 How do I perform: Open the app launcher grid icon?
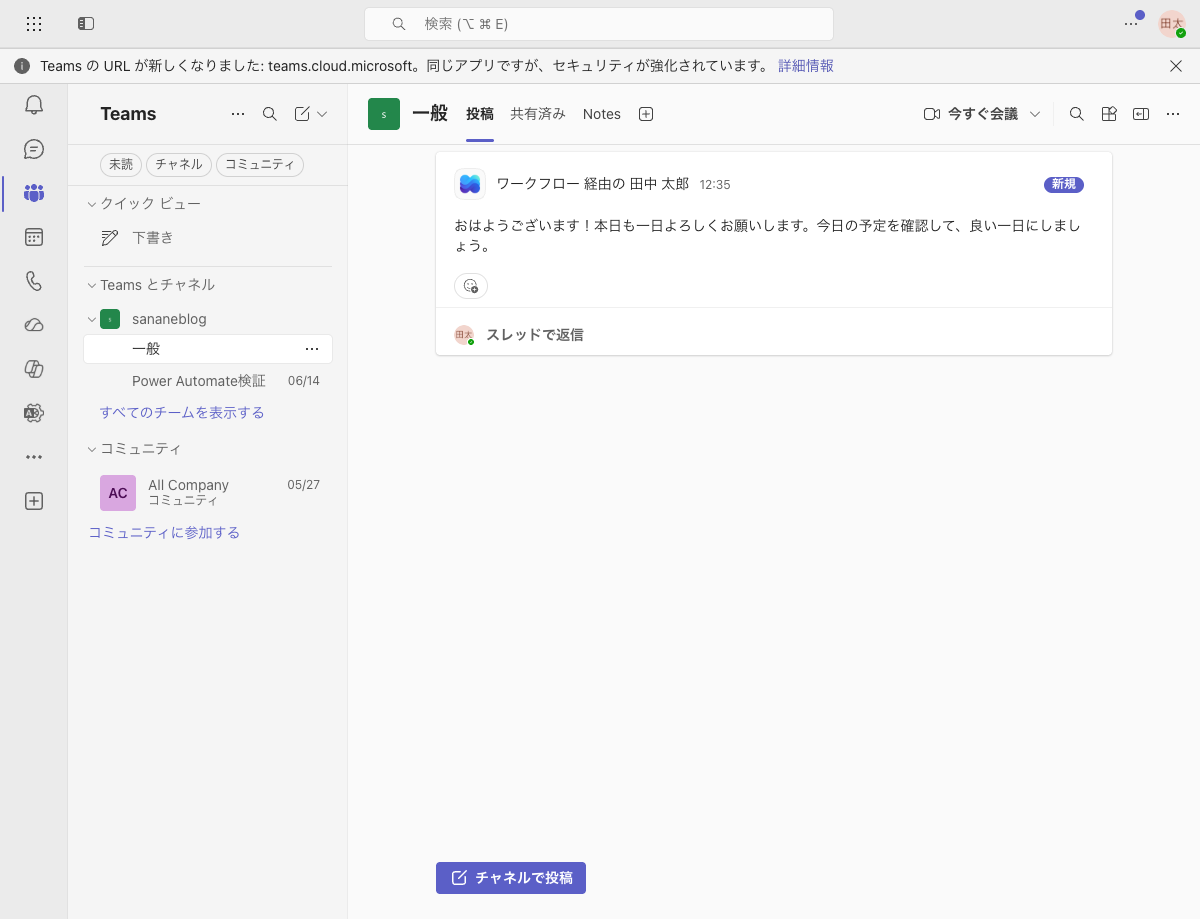[x=34, y=23]
